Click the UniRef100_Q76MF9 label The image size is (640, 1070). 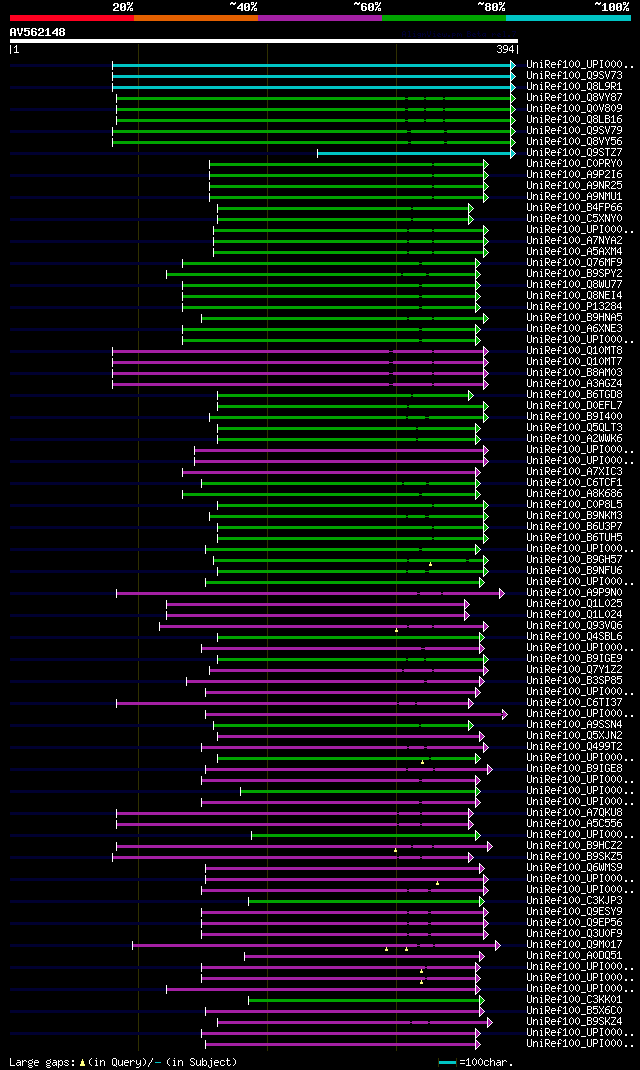pos(574,263)
